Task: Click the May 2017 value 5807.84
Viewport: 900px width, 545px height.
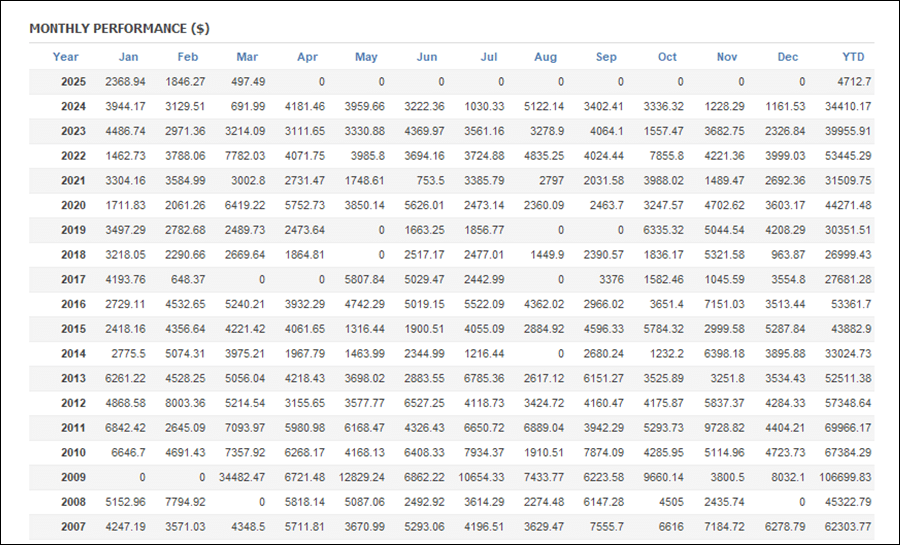Action: pos(364,279)
